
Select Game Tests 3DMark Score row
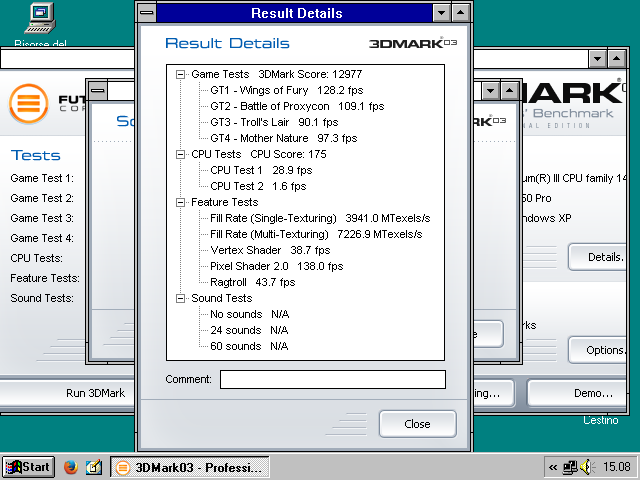[x=276, y=74]
